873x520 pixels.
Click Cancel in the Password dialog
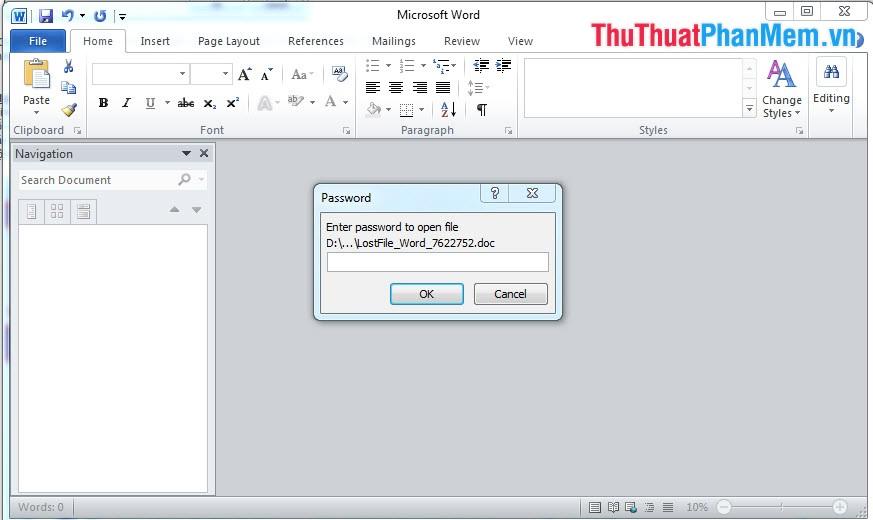tap(511, 294)
